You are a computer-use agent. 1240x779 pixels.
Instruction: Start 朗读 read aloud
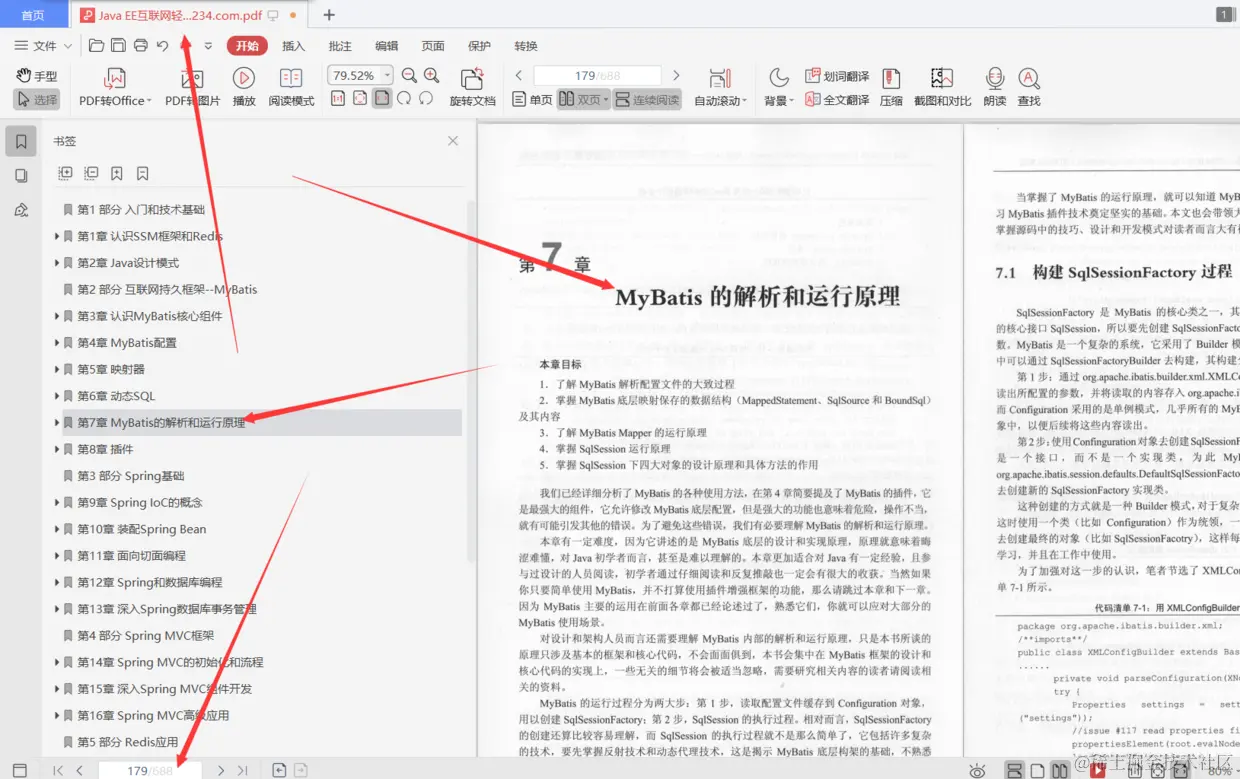pyautogui.click(x=994, y=87)
